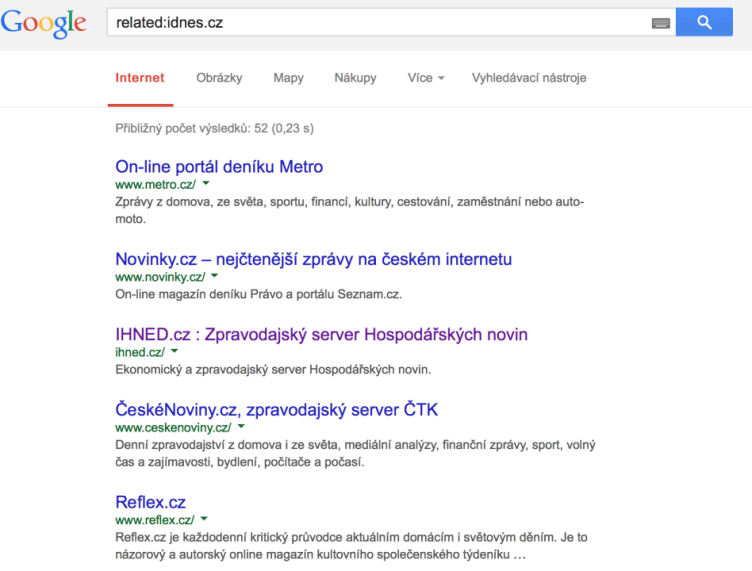The width and height of the screenshot is (752, 571).
Task: Click the result count text Přibližný počet výsledků
Action: tap(214, 128)
